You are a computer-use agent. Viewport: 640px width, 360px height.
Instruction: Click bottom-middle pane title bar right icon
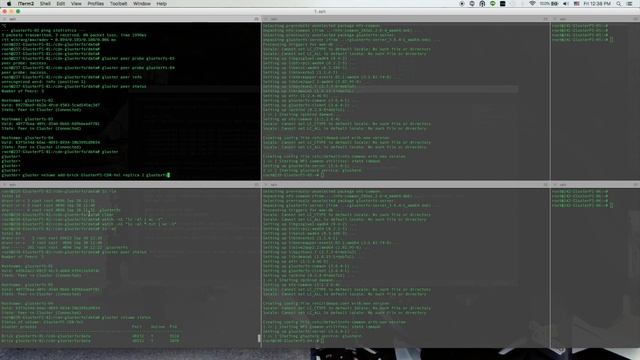click(x=545, y=185)
